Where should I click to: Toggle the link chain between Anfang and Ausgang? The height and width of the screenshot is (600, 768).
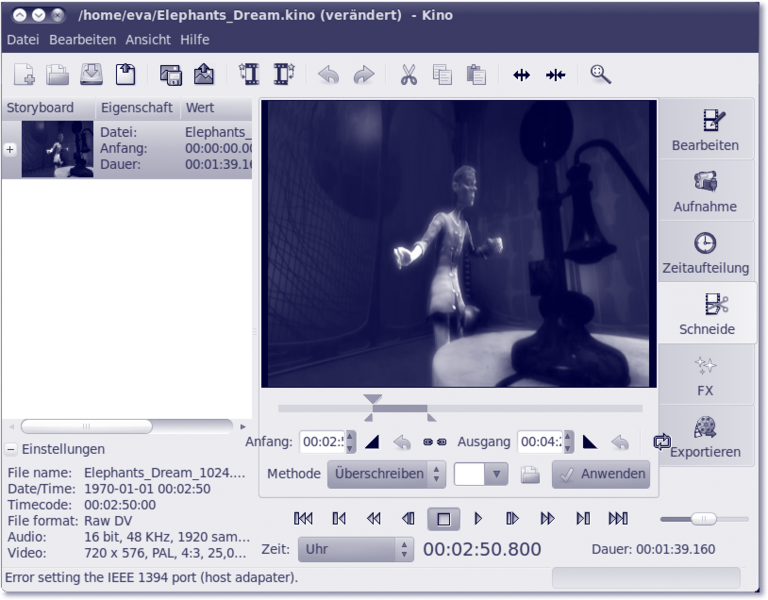tap(434, 442)
